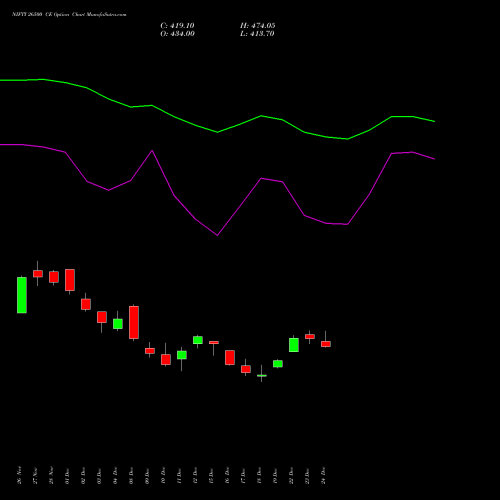Click the green candle above 04 Dec
Image resolution: width=500 pixels, height=500 pixels.
(x=118, y=324)
